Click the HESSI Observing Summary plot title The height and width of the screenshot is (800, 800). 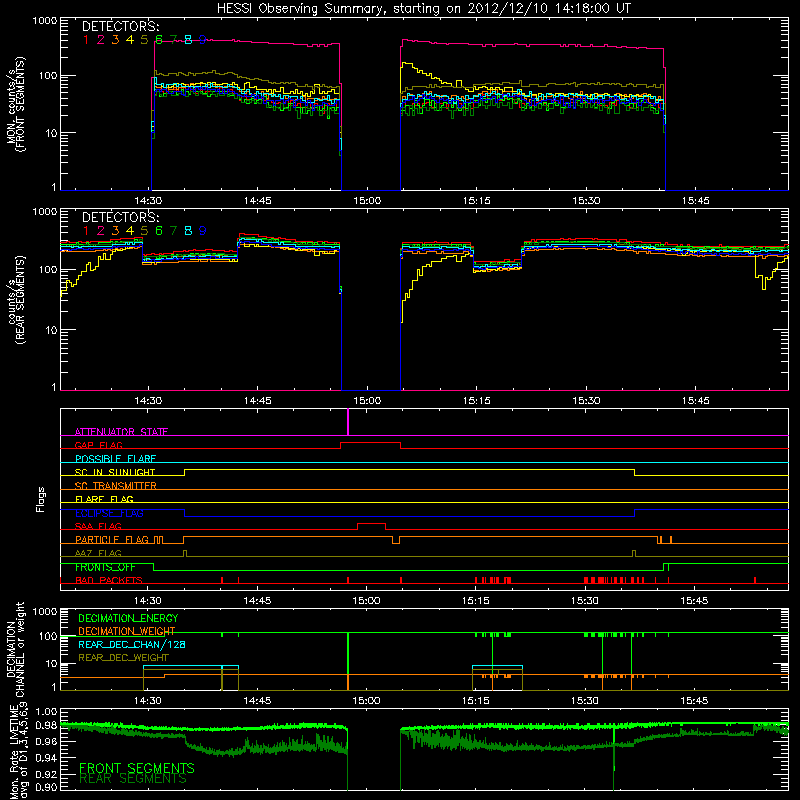(423, 9)
